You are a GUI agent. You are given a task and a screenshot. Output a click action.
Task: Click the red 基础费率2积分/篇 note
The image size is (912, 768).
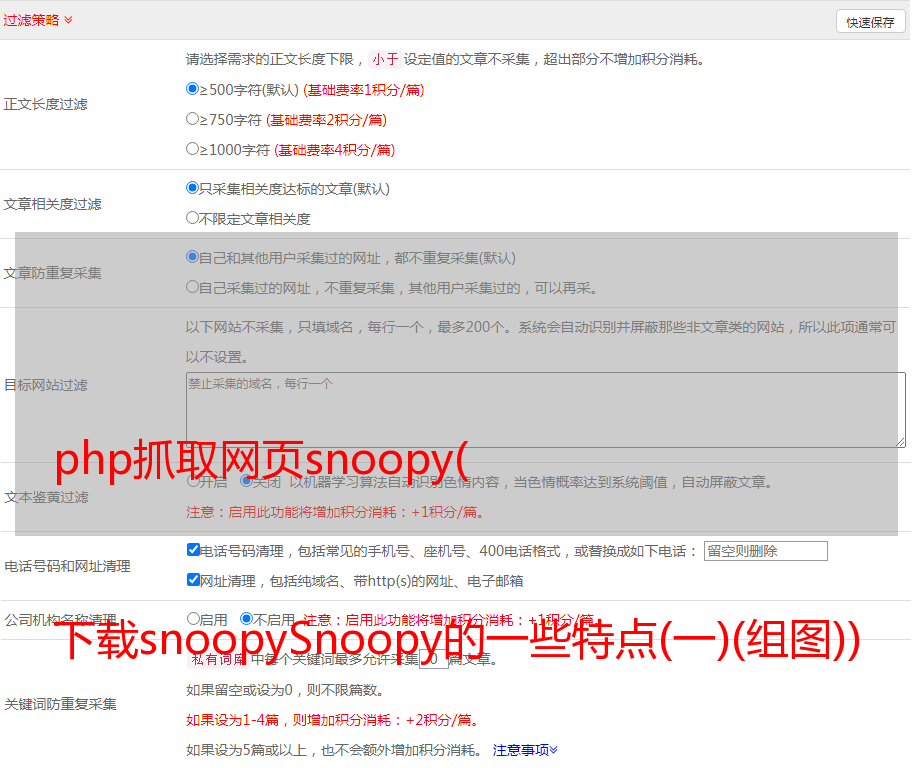click(326, 120)
